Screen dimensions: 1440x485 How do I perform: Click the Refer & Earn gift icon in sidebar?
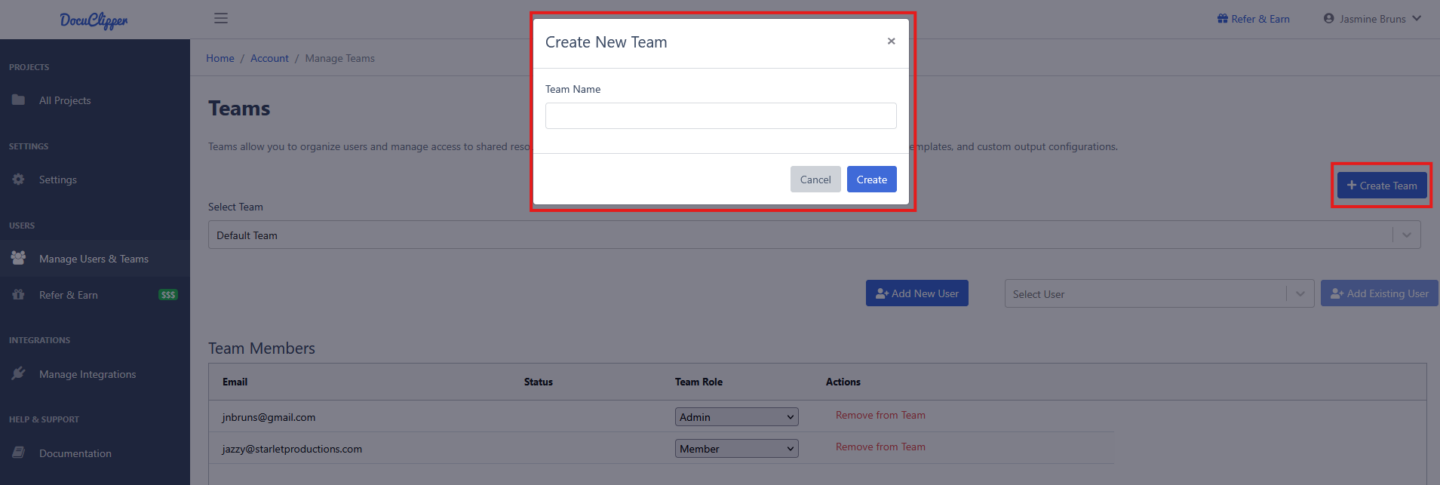18,295
